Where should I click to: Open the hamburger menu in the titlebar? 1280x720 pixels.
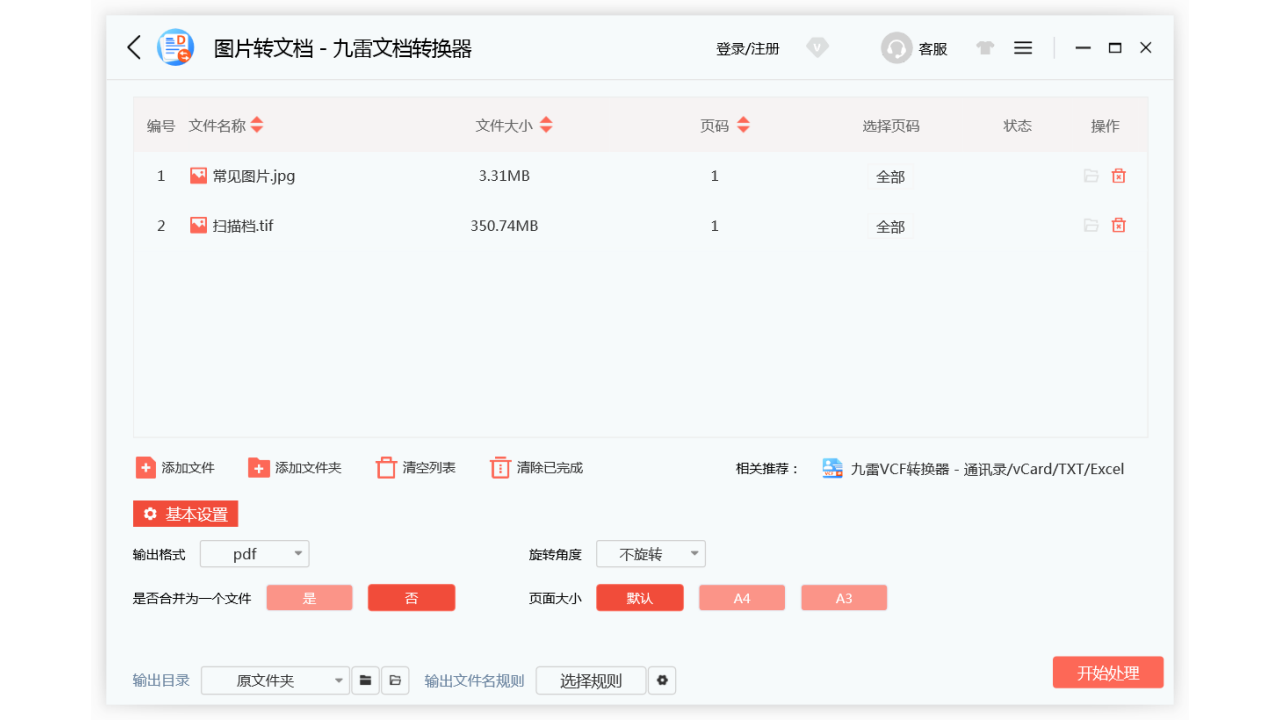[1022, 47]
